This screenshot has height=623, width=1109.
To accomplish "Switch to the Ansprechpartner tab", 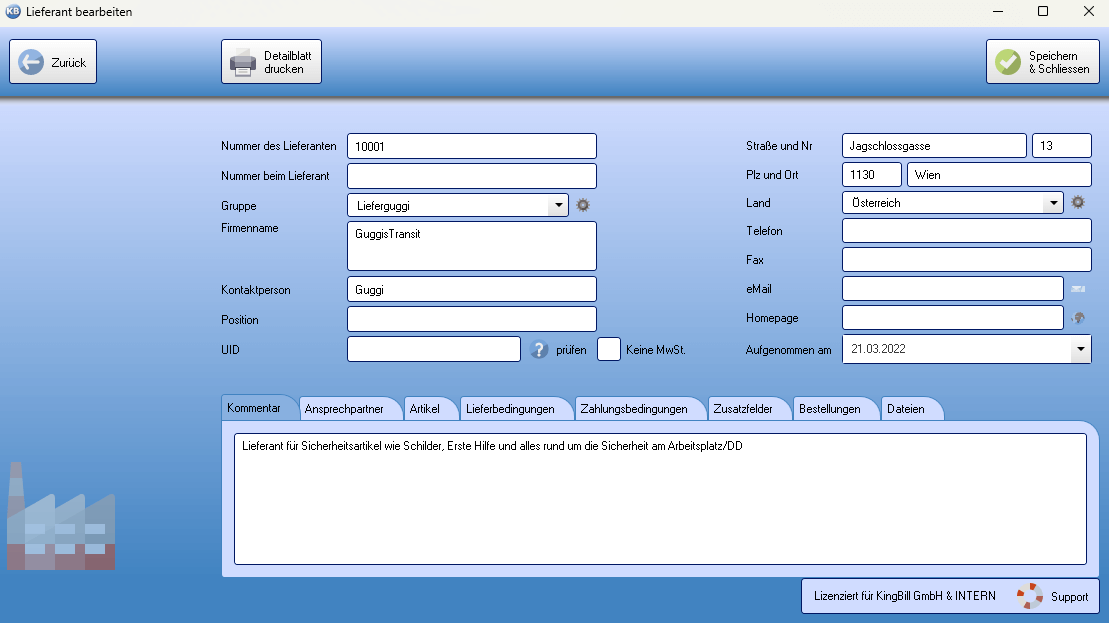I will (x=344, y=409).
